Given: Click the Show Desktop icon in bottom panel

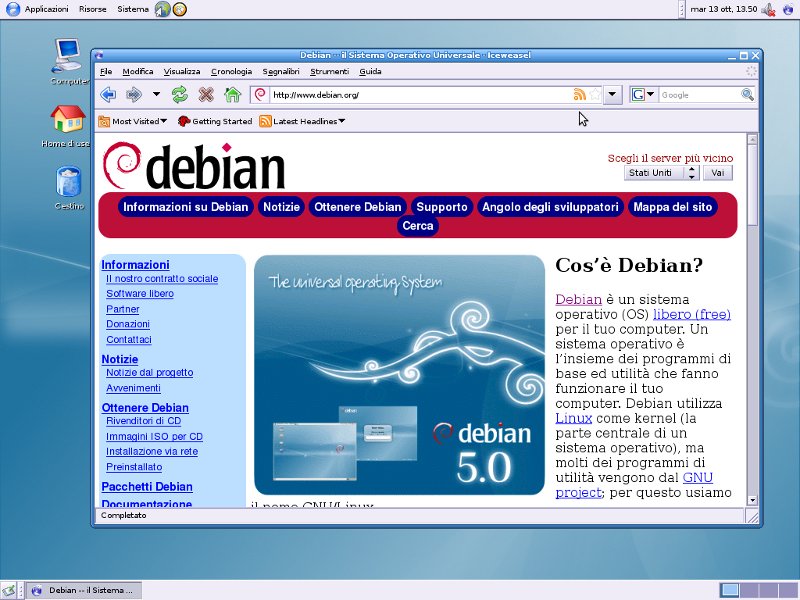Looking at the screenshot, I should tap(8, 591).
